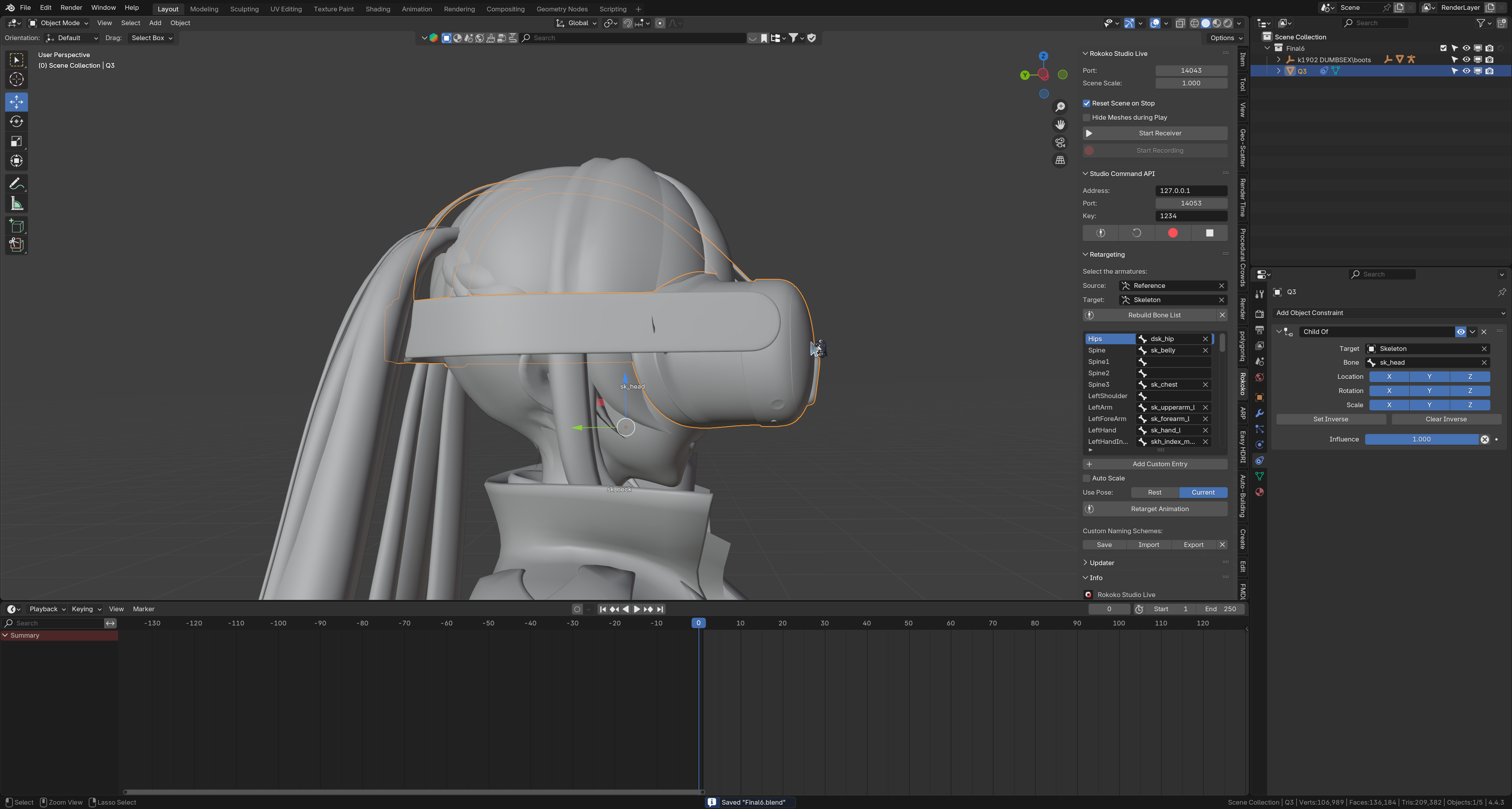This screenshot has width=1512, height=809.
Task: Click the Add Cube tool
Action: coord(17,226)
